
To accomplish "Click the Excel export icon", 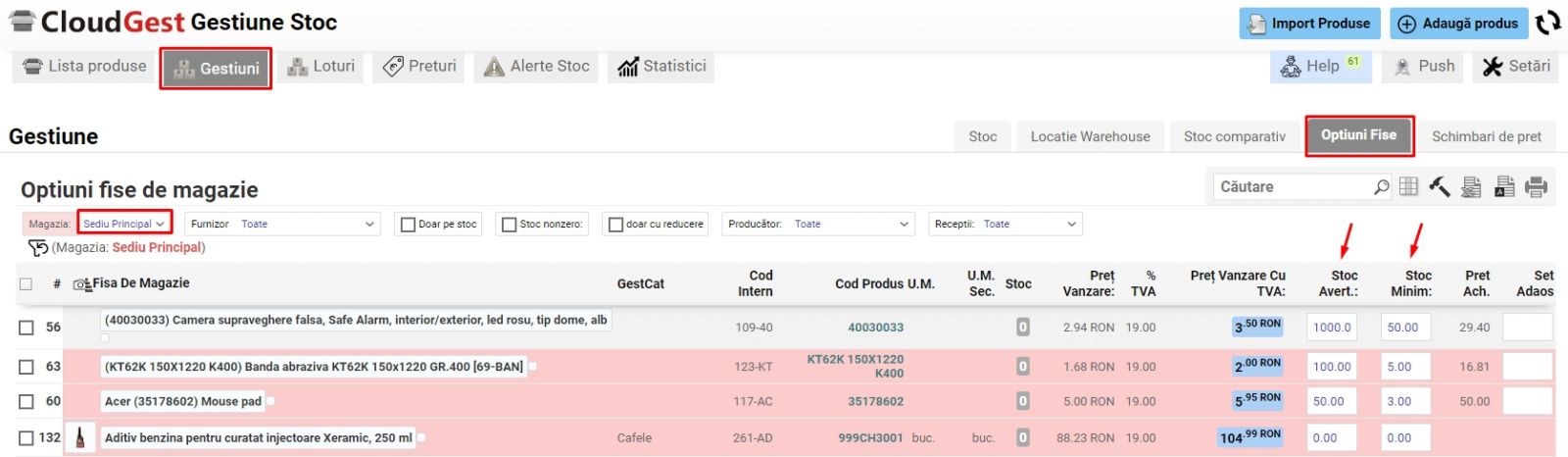I will pos(1471,186).
